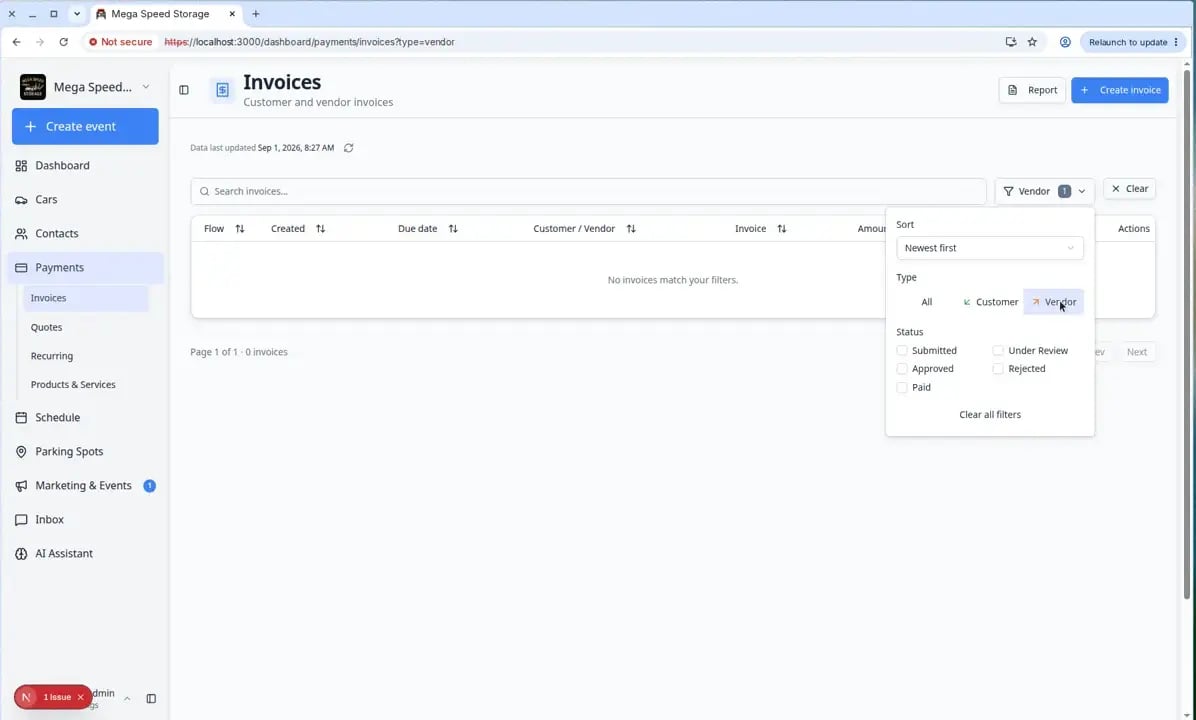
Task: Click the Parking Spots pin icon
Action: [x=21, y=452]
